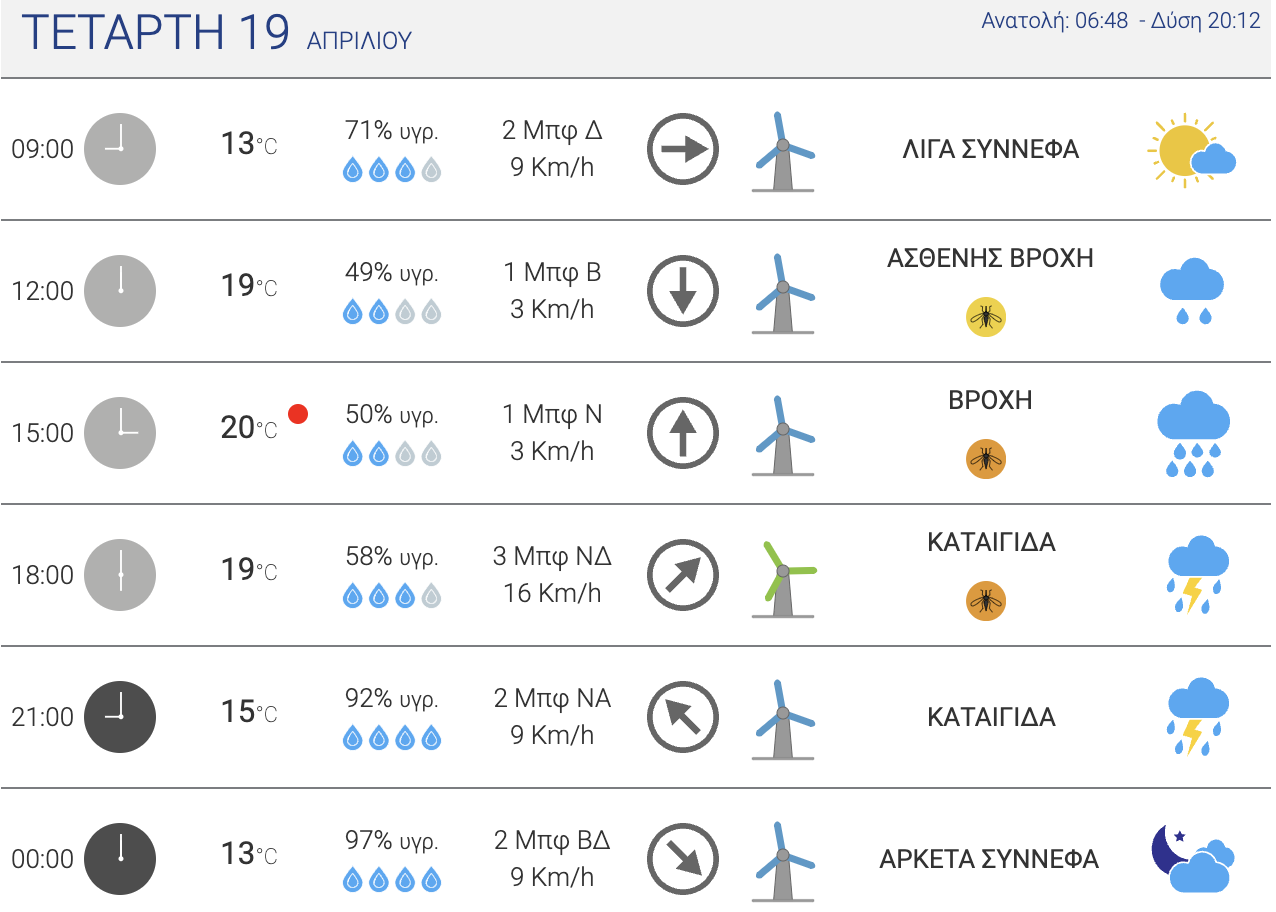Click the ΤΕΤΑΡΤΗ 19 date header
Screen dimensions: 1276x912
155,32
